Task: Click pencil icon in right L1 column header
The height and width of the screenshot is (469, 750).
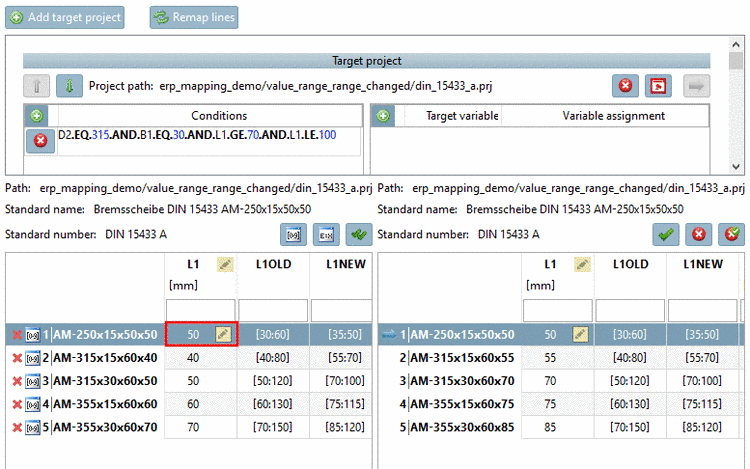Action: point(582,264)
